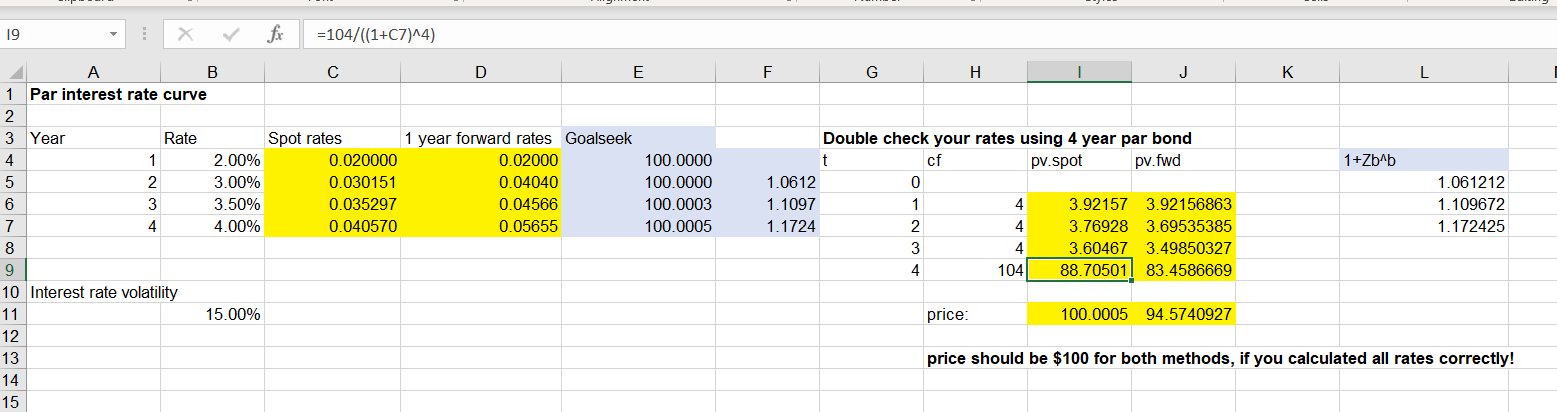Select the 'cf' header cell

click(x=975, y=160)
